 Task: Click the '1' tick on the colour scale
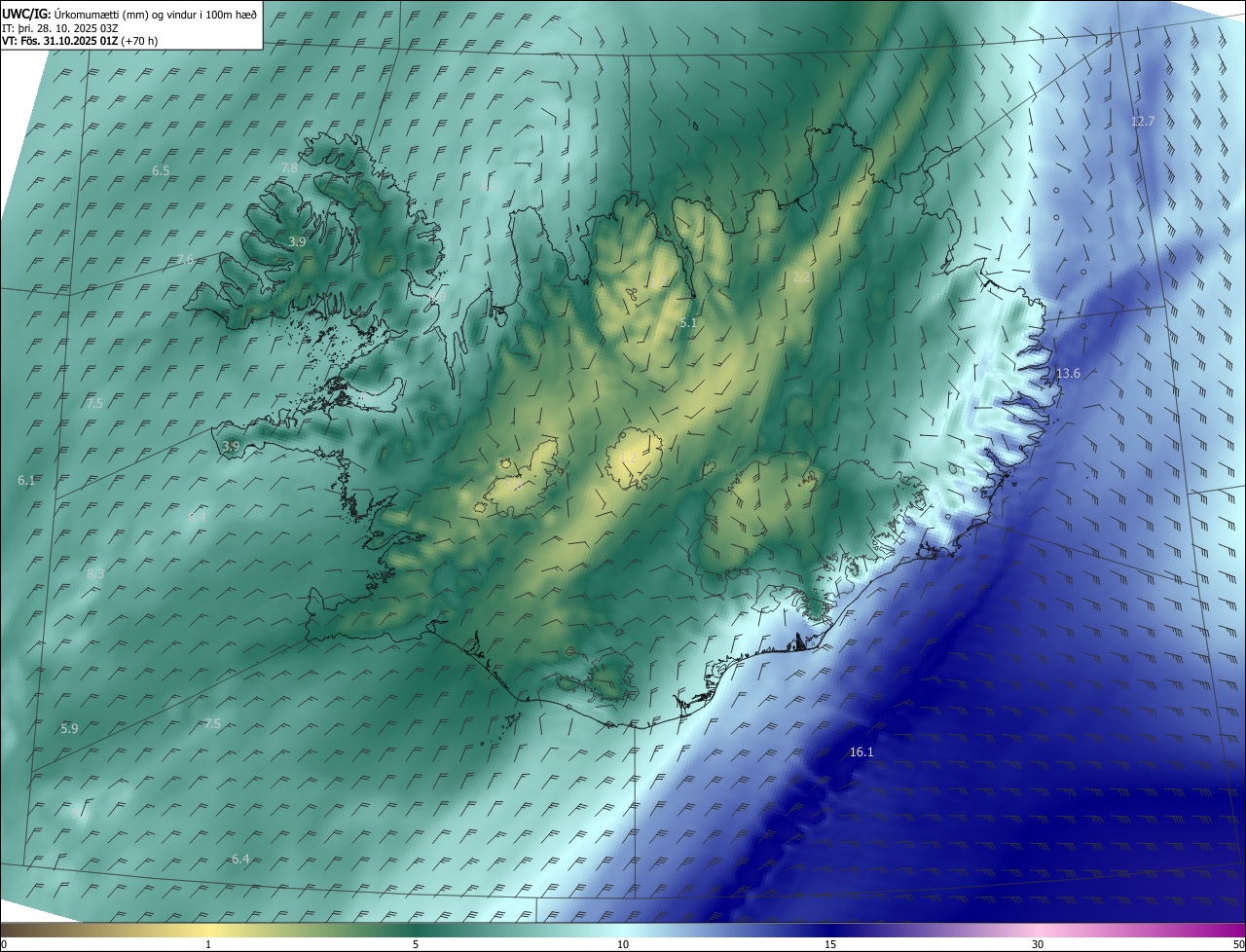[208, 944]
